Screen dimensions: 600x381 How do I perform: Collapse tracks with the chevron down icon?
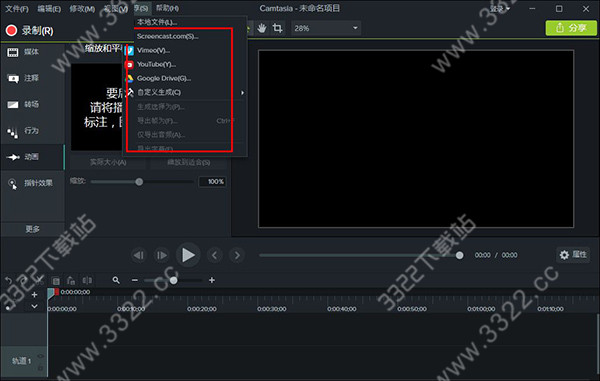click(34, 306)
